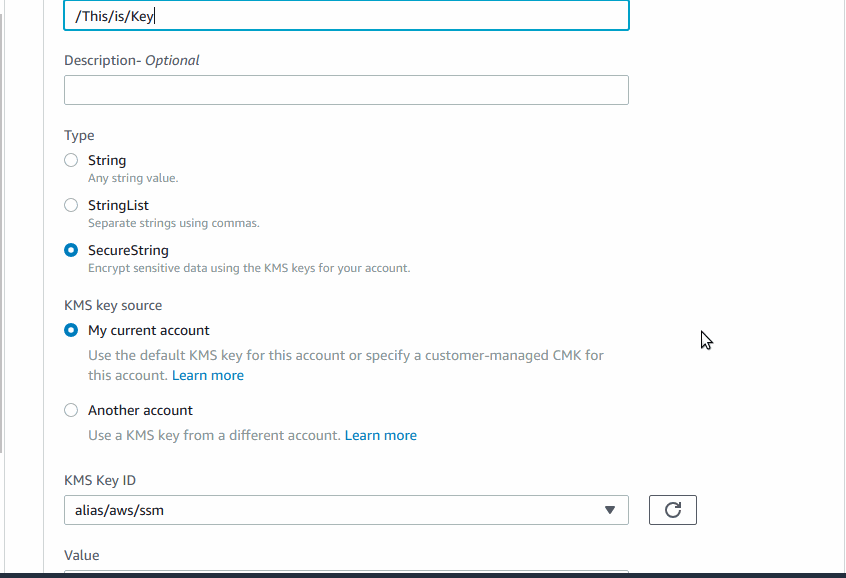Click the 'Any string value.' helper text
This screenshot has height=578, width=846.
click(133, 178)
